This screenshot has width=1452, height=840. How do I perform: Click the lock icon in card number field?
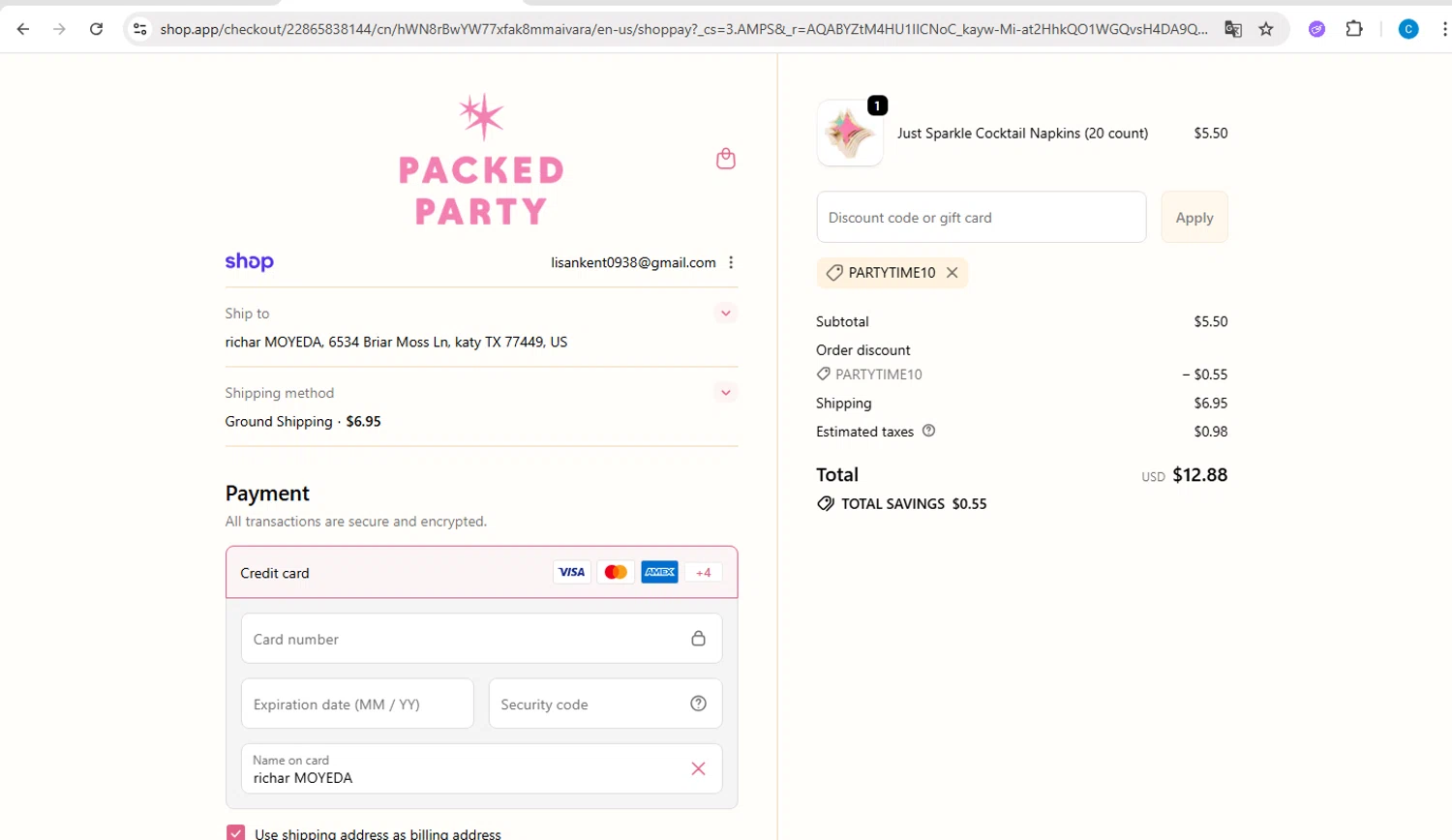698,639
